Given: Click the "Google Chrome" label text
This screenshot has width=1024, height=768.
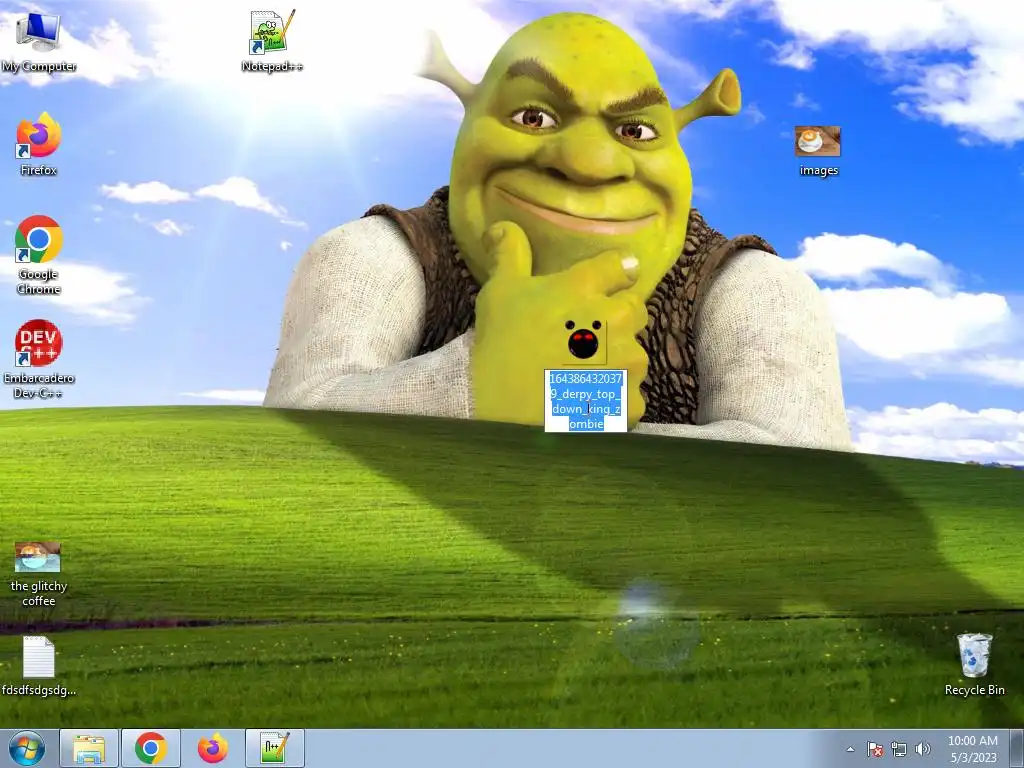Looking at the screenshot, I should coord(39,281).
